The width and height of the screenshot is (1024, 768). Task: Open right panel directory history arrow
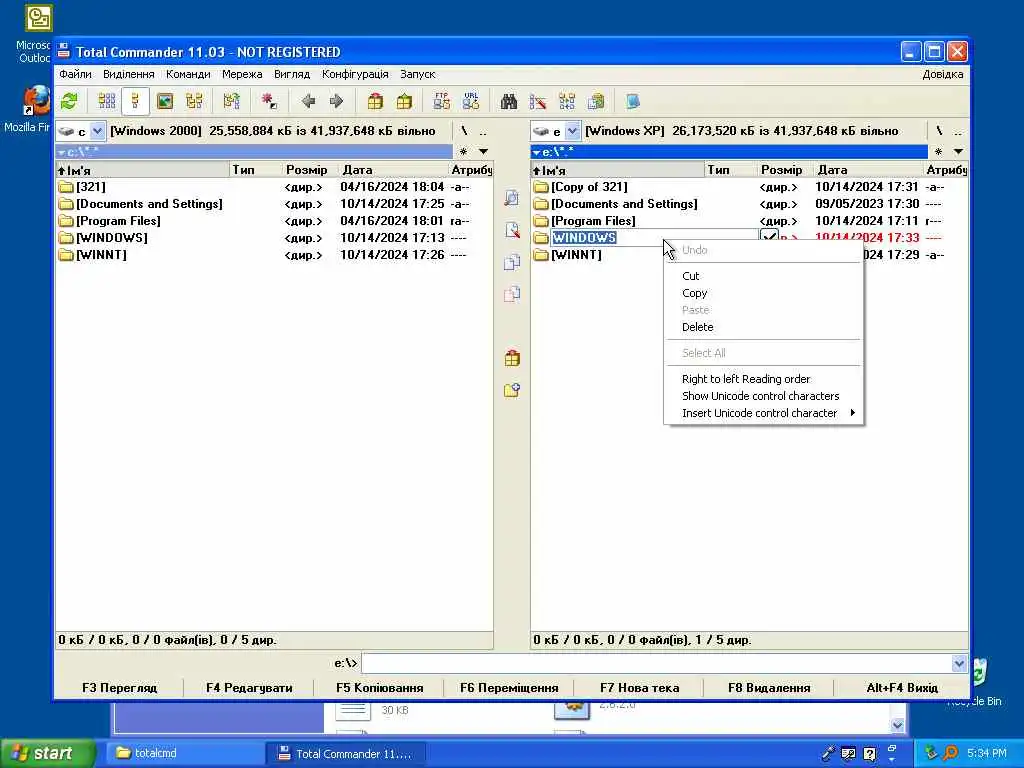click(958, 152)
